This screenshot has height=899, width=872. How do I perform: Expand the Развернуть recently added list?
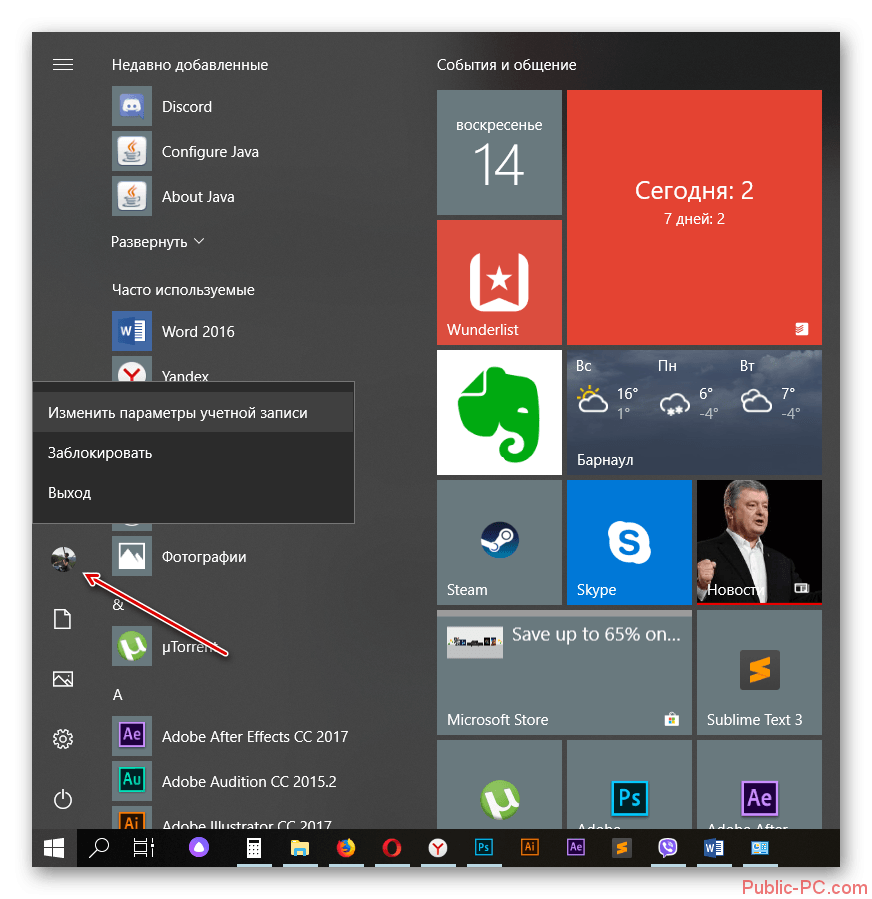coord(157,242)
